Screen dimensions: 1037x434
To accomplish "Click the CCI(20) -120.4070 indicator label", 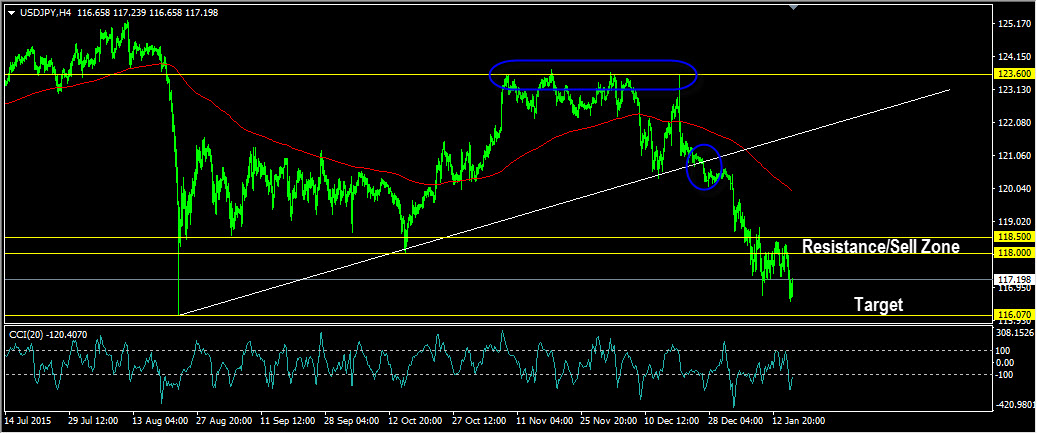I will [48, 334].
